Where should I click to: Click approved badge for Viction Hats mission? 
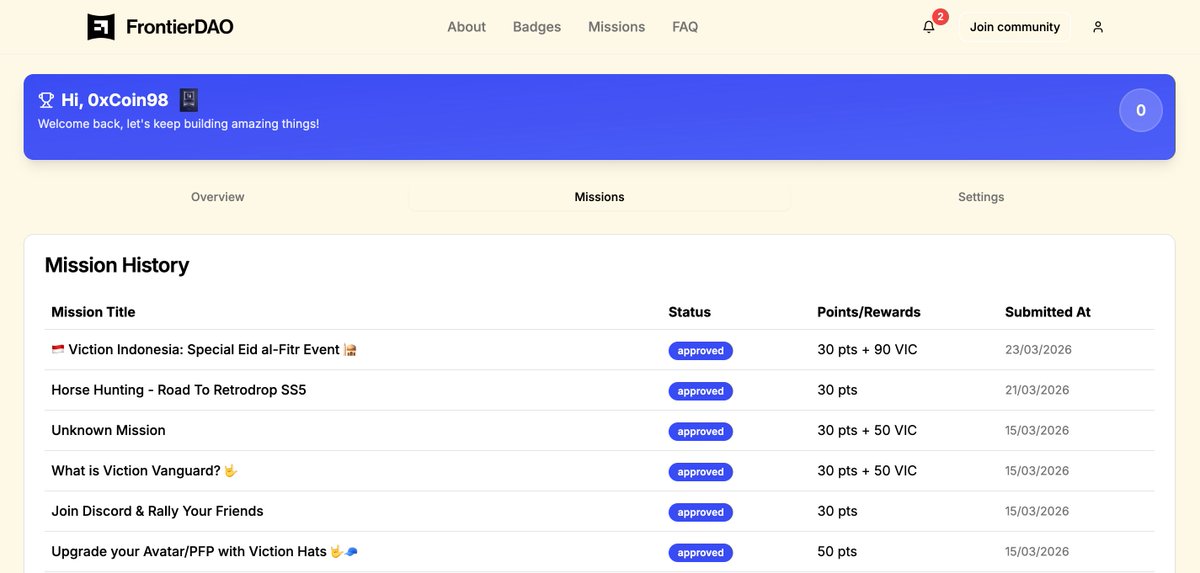click(x=701, y=552)
